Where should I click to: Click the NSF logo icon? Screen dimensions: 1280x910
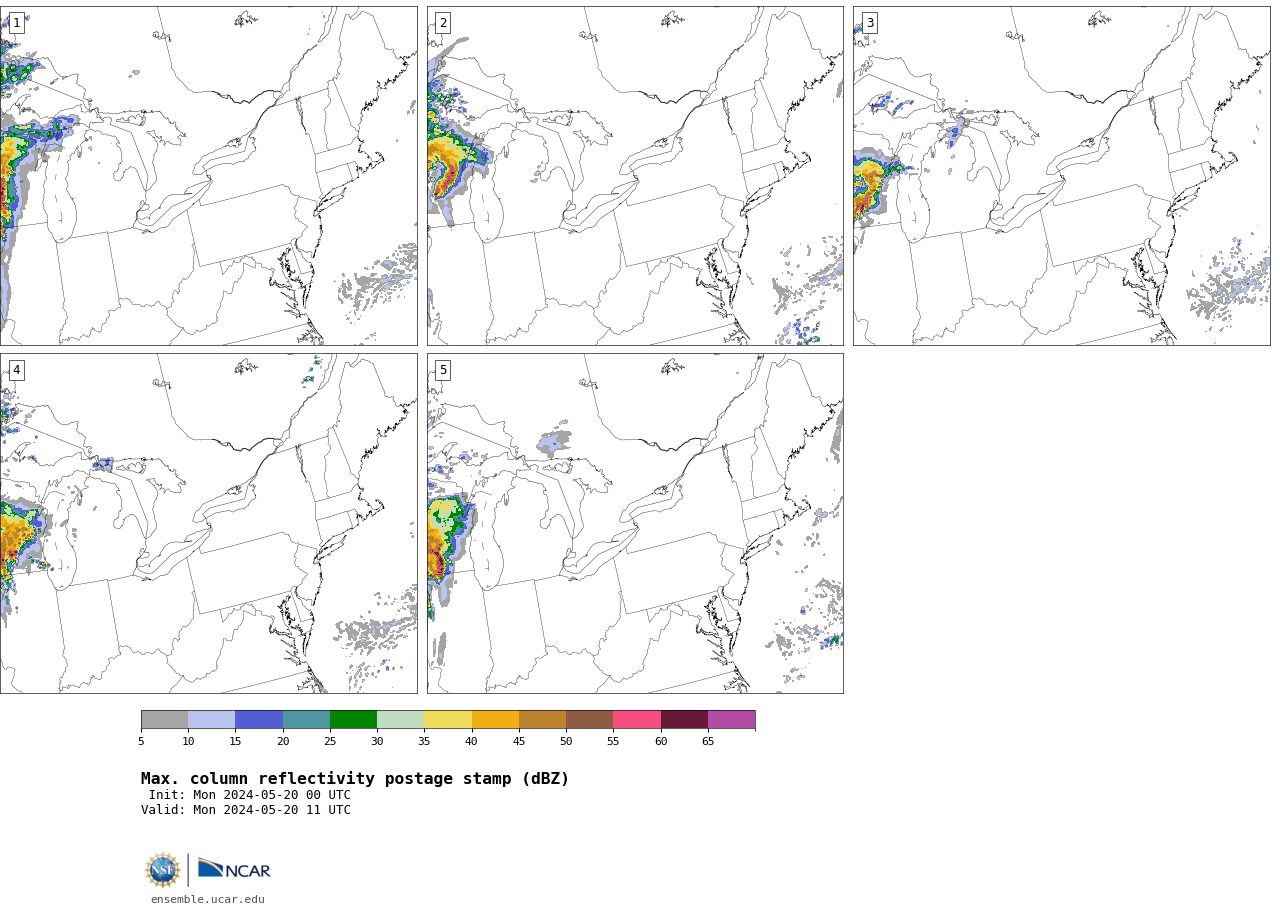tap(162, 870)
